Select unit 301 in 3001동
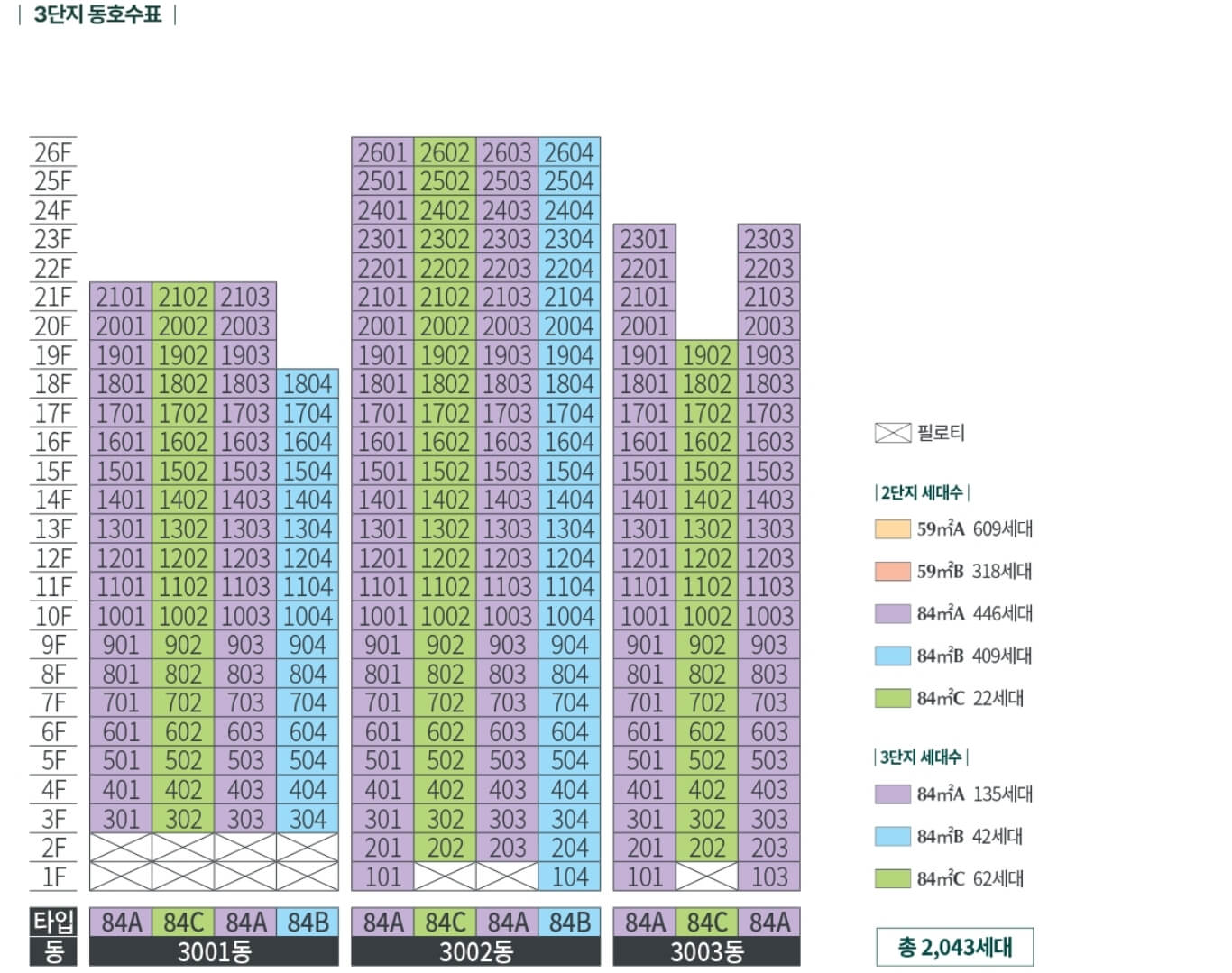The width and height of the screenshot is (1232, 973). click(121, 819)
